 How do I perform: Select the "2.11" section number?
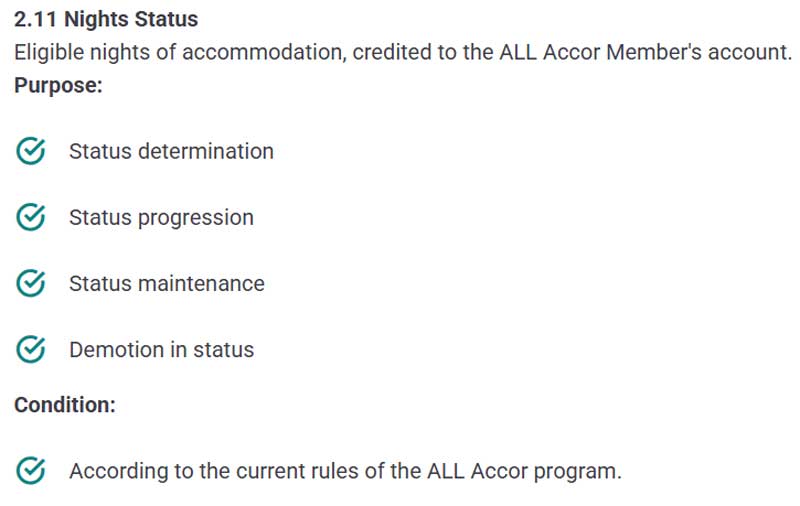36,19
